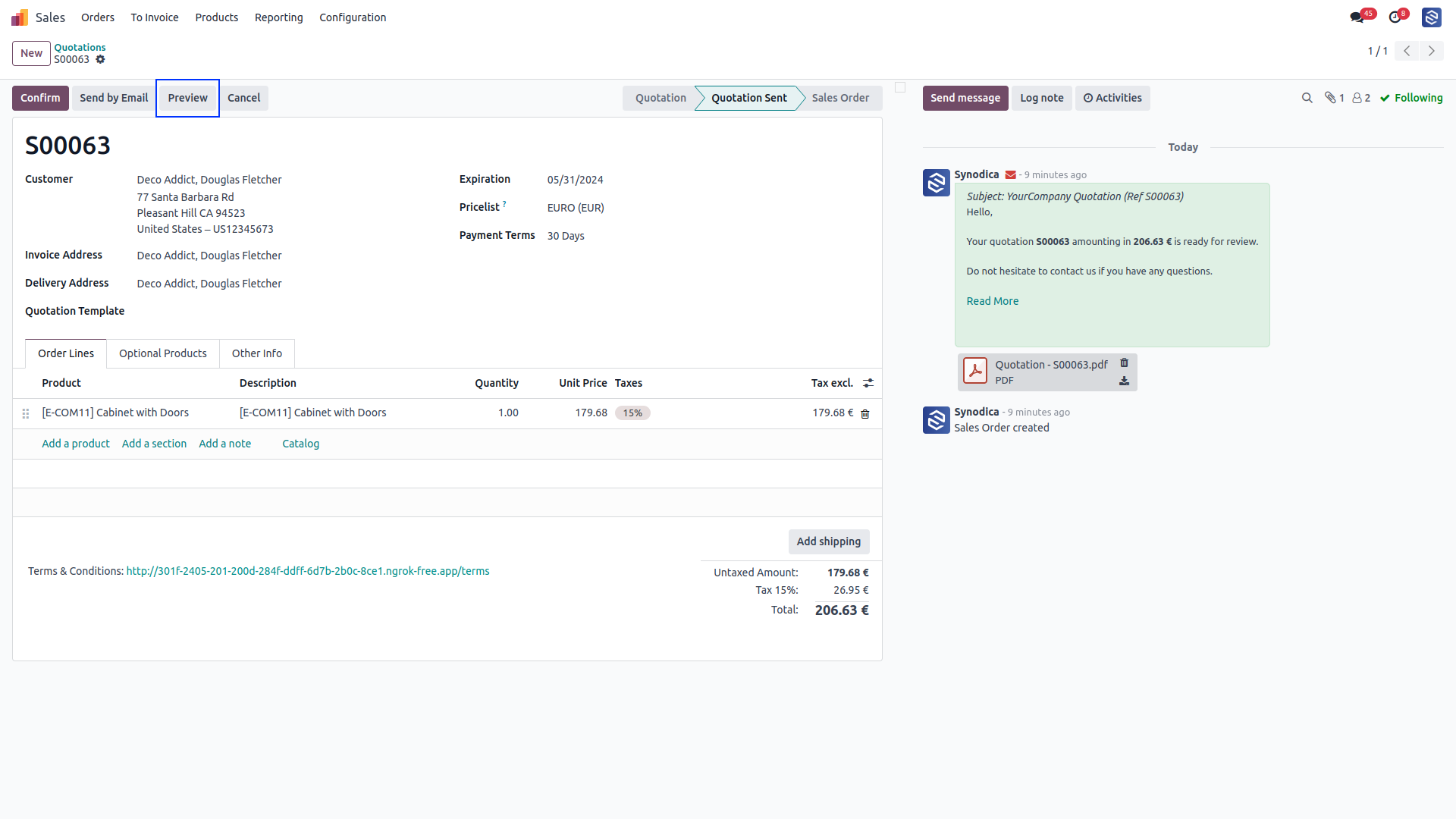
Task: Click the Synodica avatar on Sales Order created
Action: coord(937,420)
